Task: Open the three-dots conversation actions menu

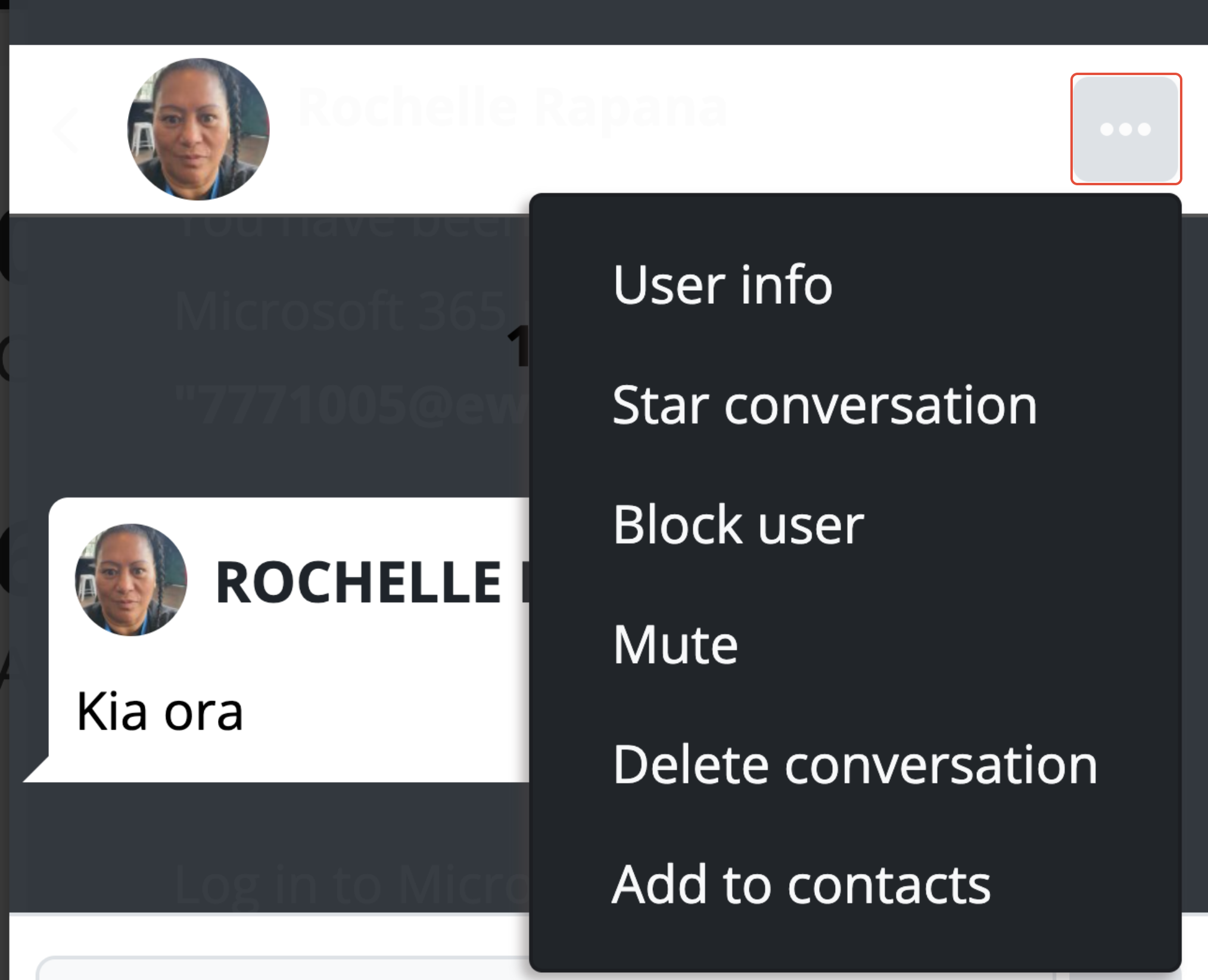Action: coord(1126,129)
